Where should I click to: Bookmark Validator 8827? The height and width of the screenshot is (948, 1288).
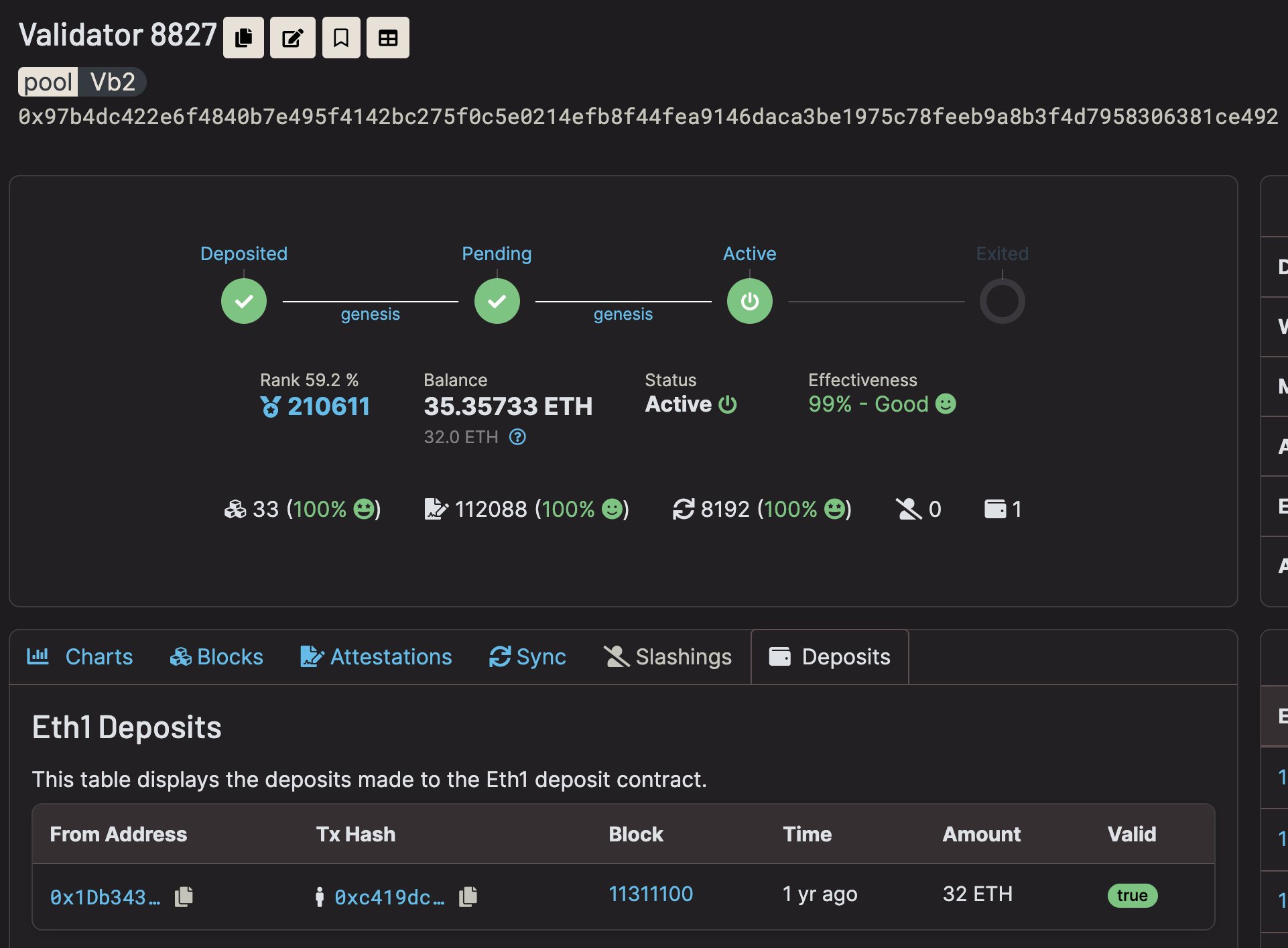point(340,38)
